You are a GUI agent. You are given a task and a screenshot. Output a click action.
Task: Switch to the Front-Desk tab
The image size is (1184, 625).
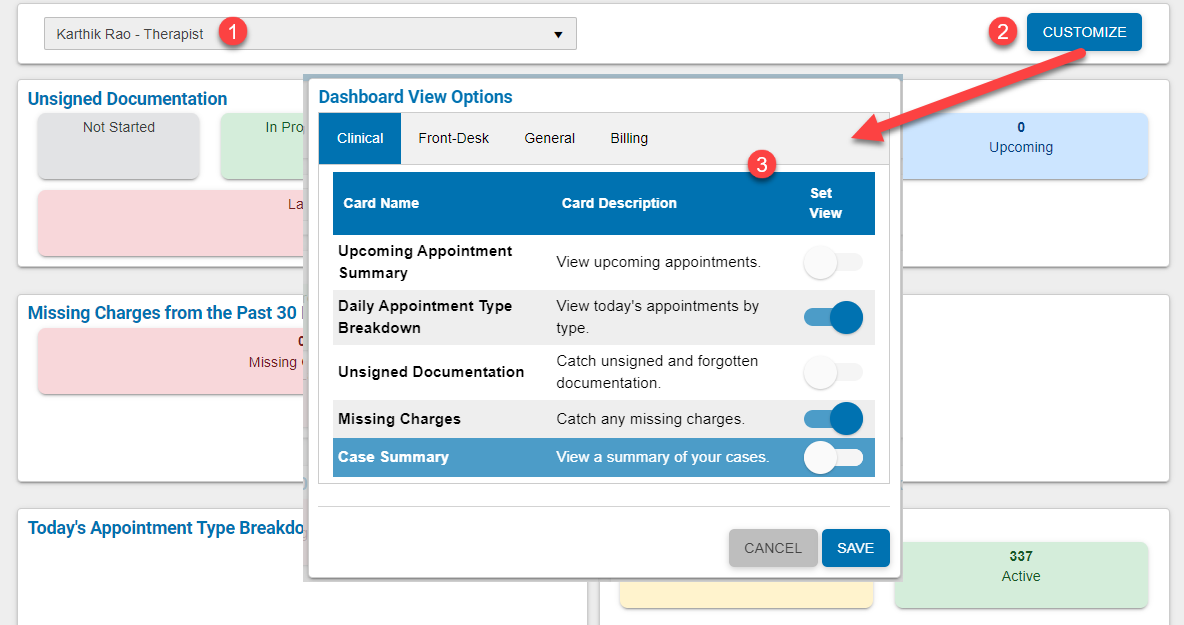coord(453,138)
